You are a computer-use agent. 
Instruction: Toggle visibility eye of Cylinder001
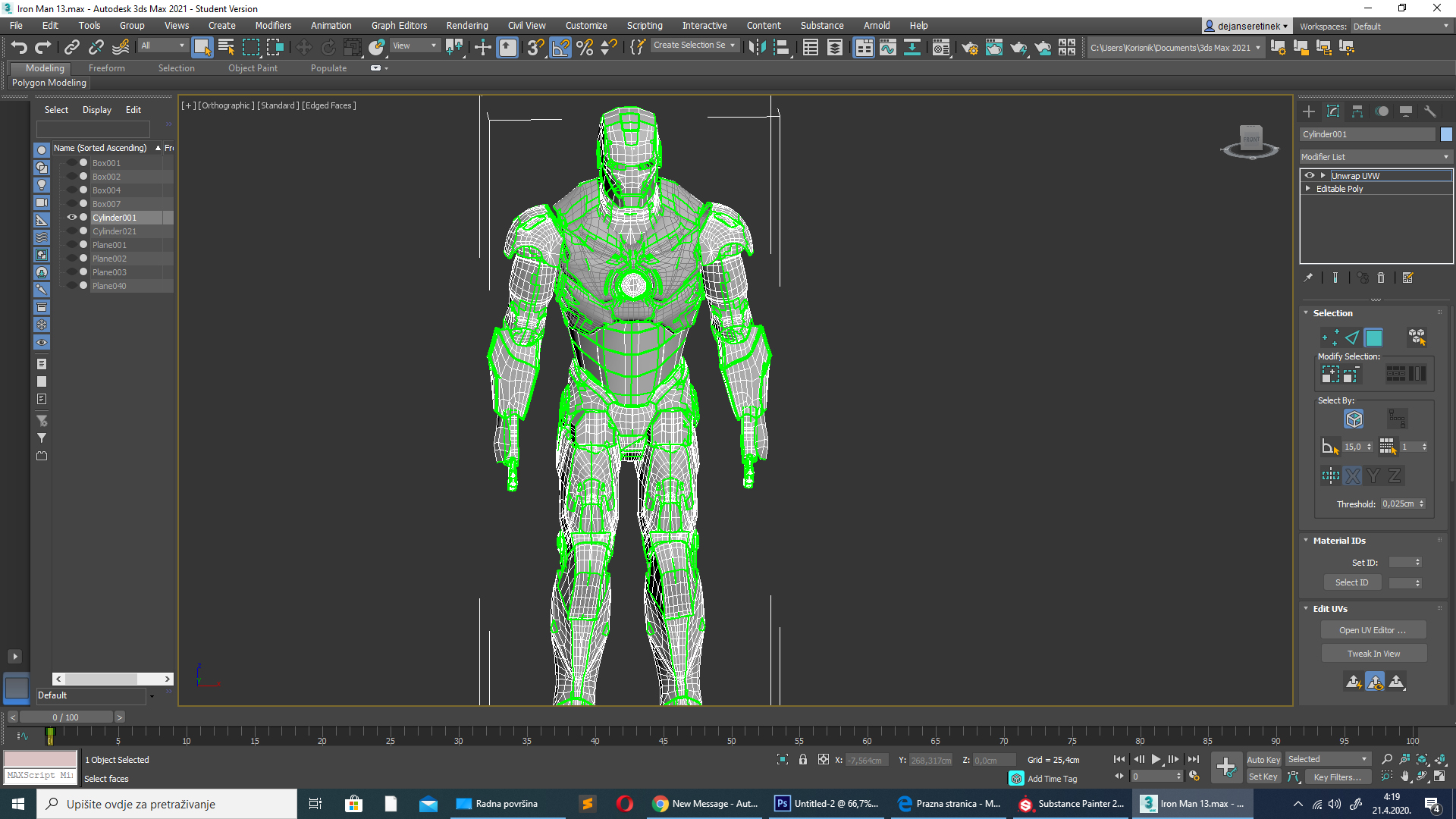[x=72, y=218]
